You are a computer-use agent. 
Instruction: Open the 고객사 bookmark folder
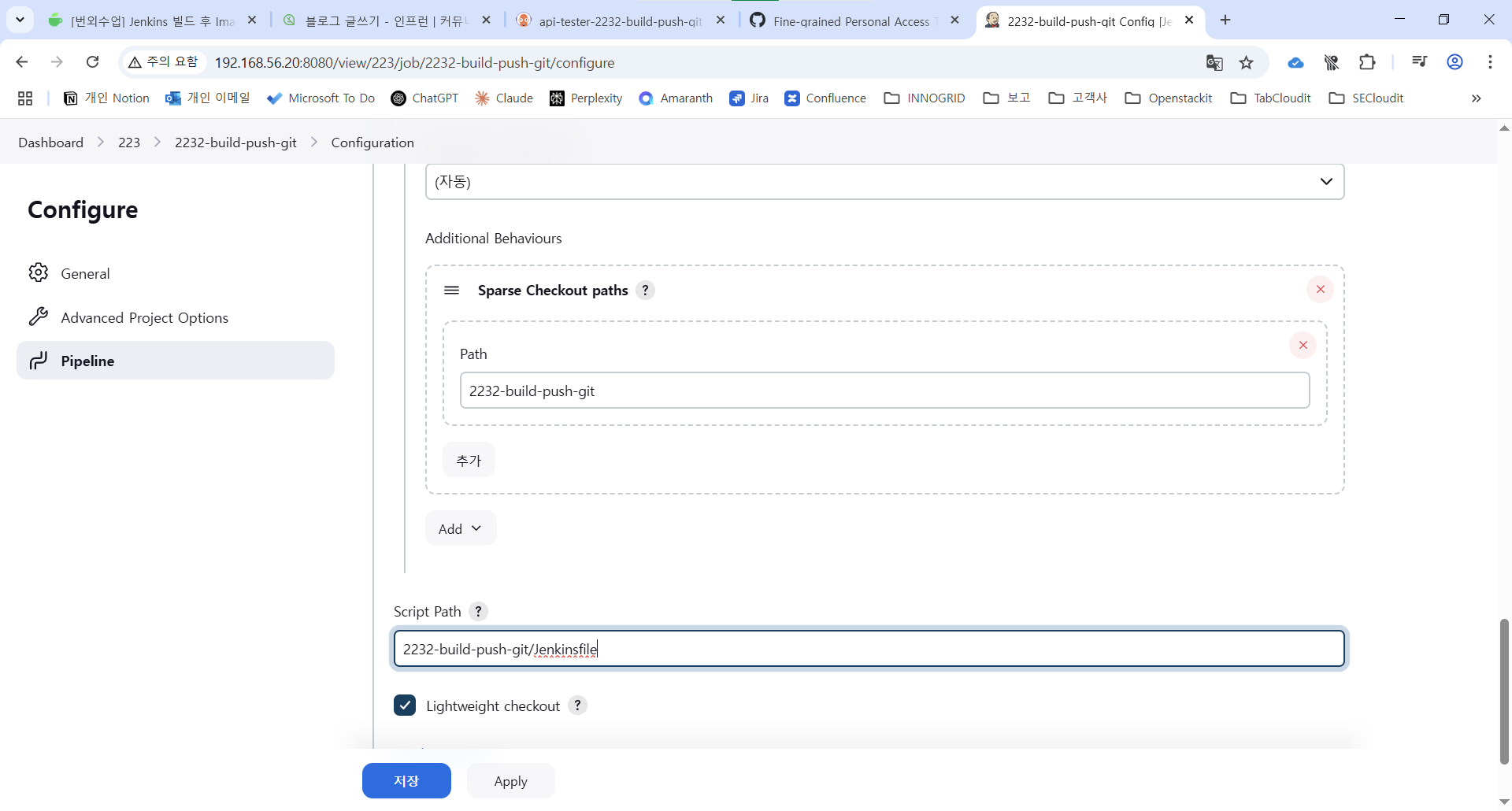(1078, 98)
